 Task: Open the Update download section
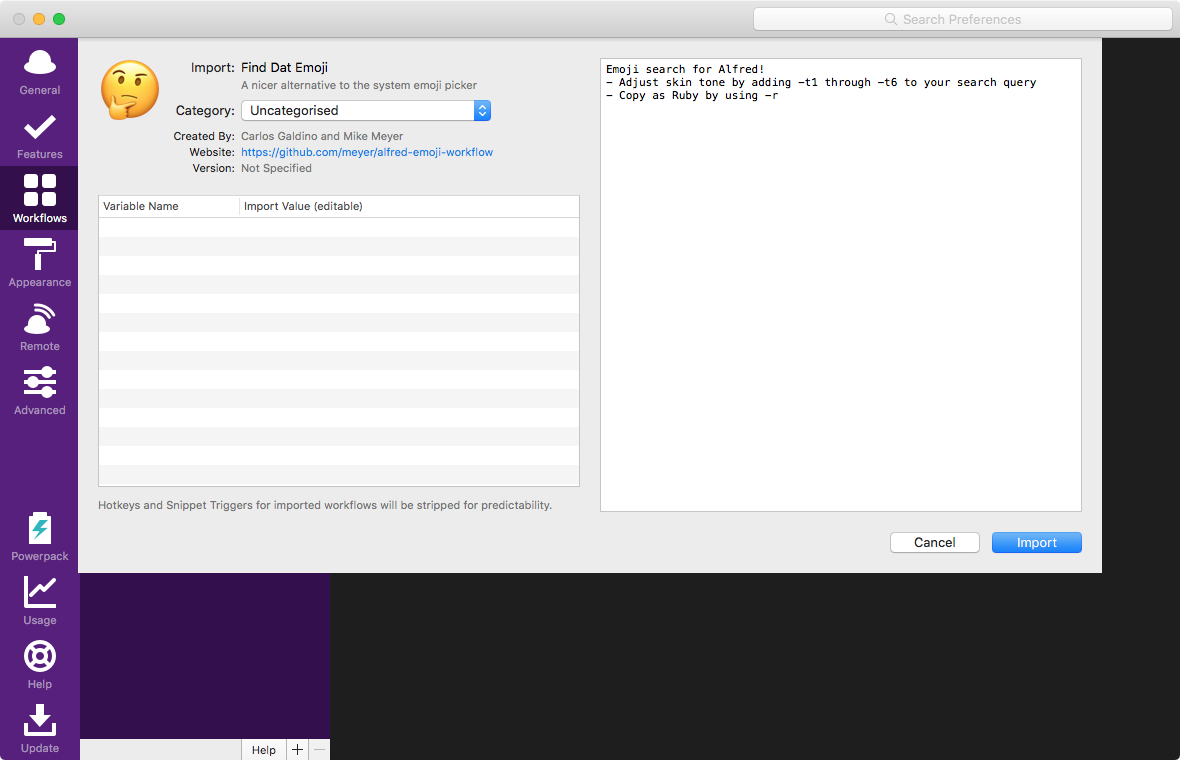pos(39,728)
